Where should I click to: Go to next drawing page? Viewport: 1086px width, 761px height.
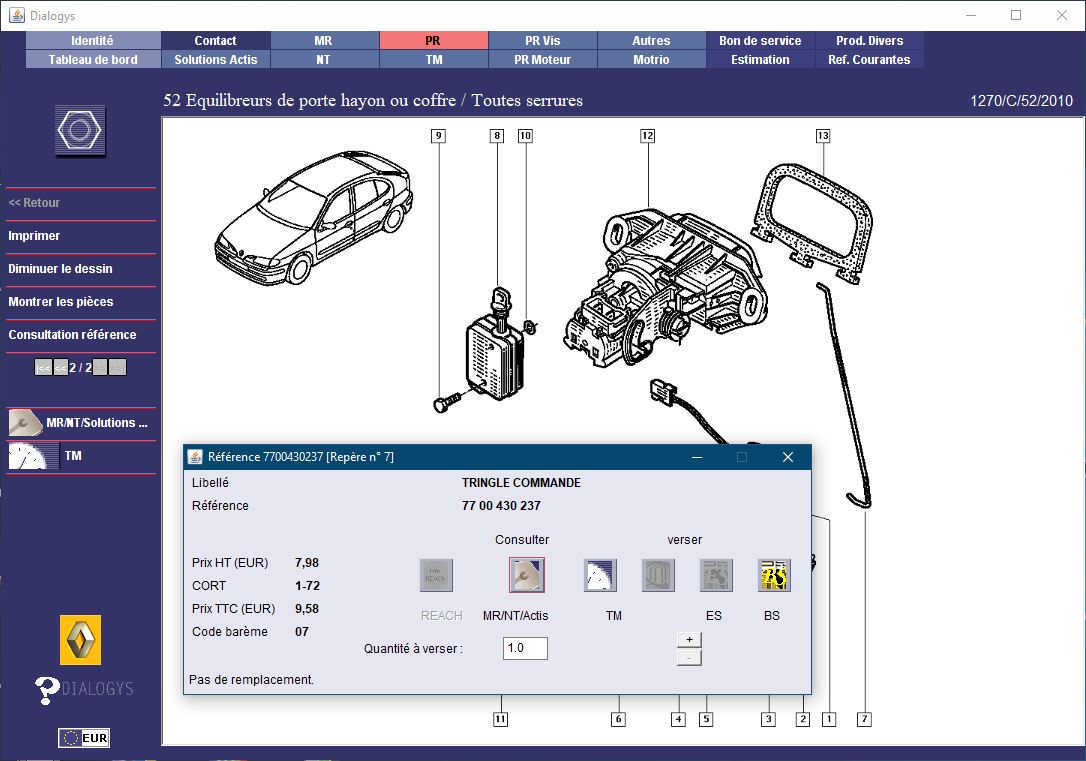point(100,368)
